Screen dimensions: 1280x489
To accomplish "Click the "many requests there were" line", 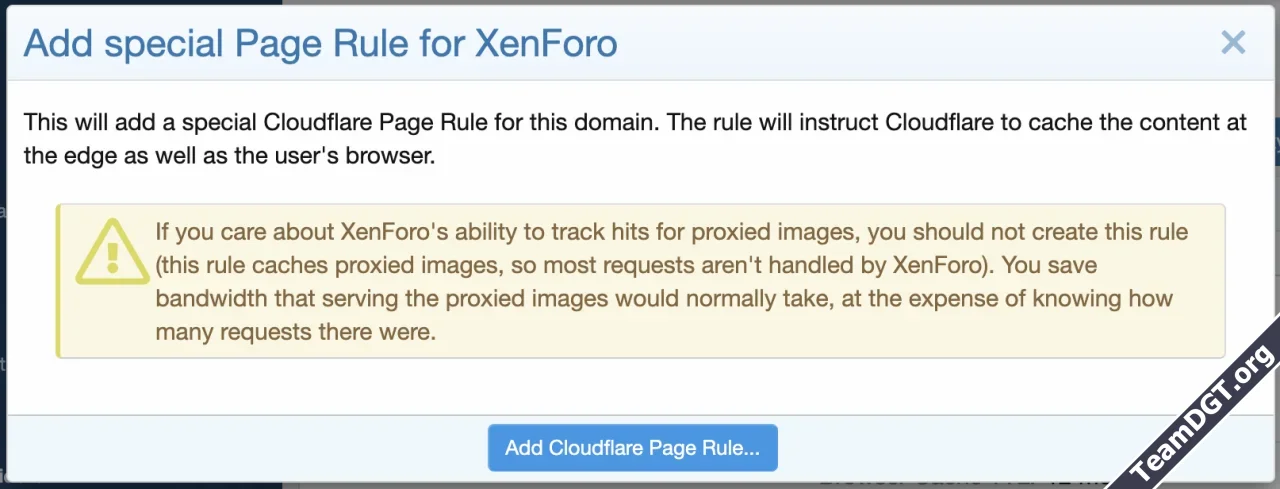I will point(296,332).
